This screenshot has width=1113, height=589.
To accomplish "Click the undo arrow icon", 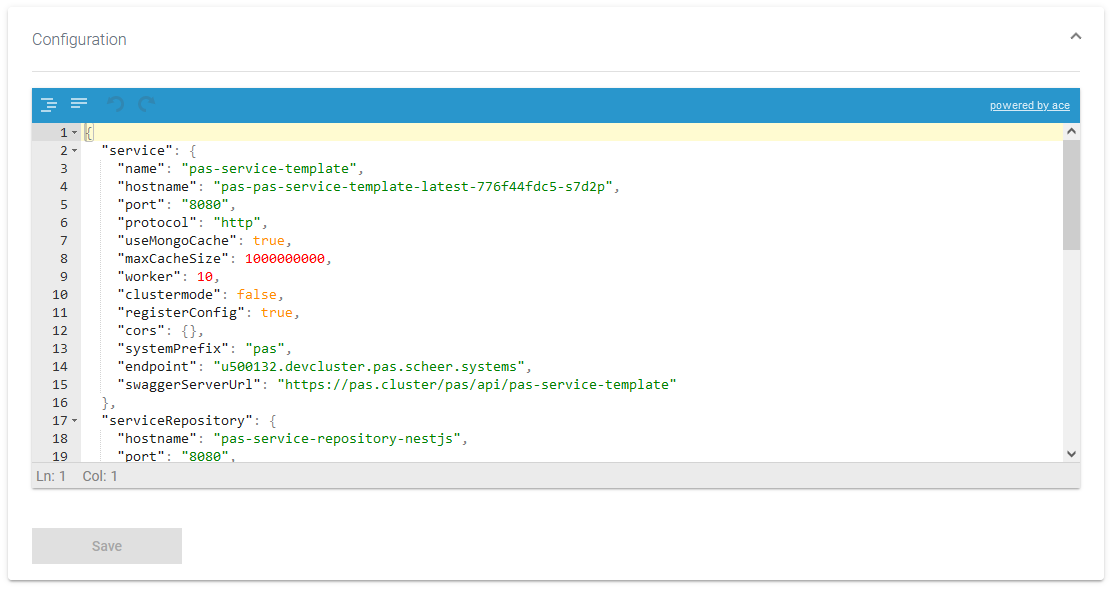I will pyautogui.click(x=116, y=104).
